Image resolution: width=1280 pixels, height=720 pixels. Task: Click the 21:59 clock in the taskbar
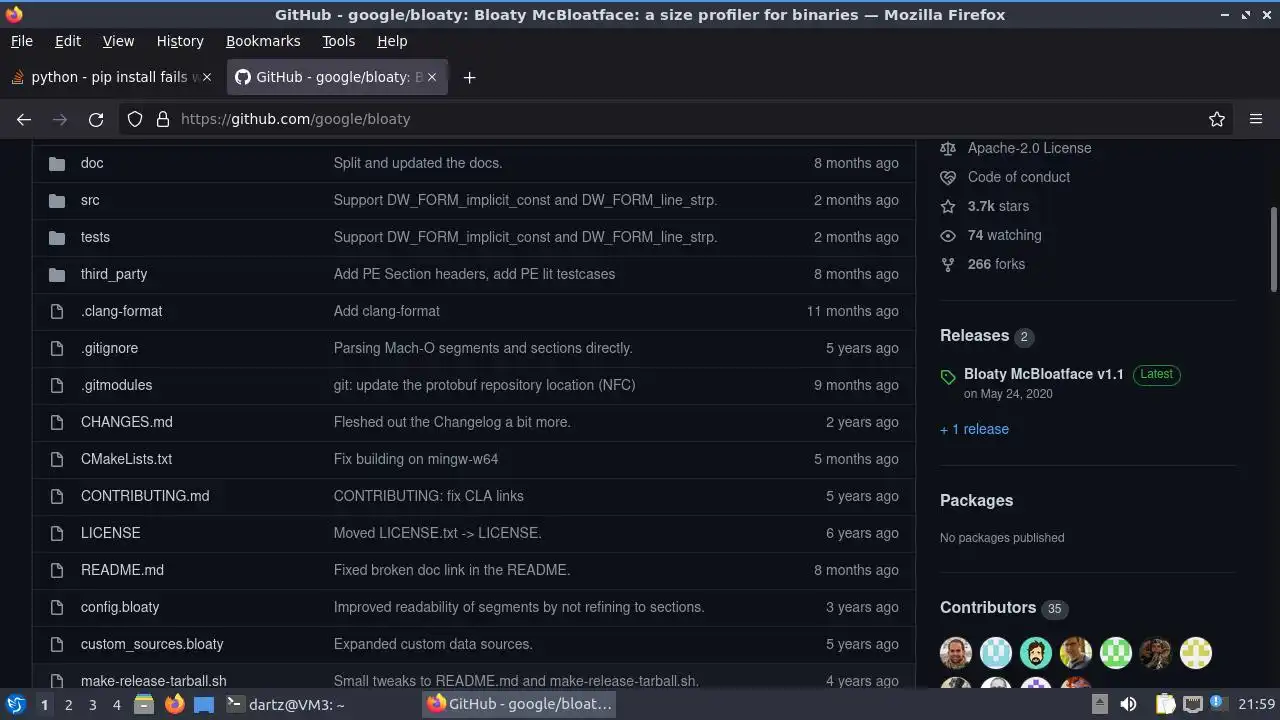[x=1256, y=704]
